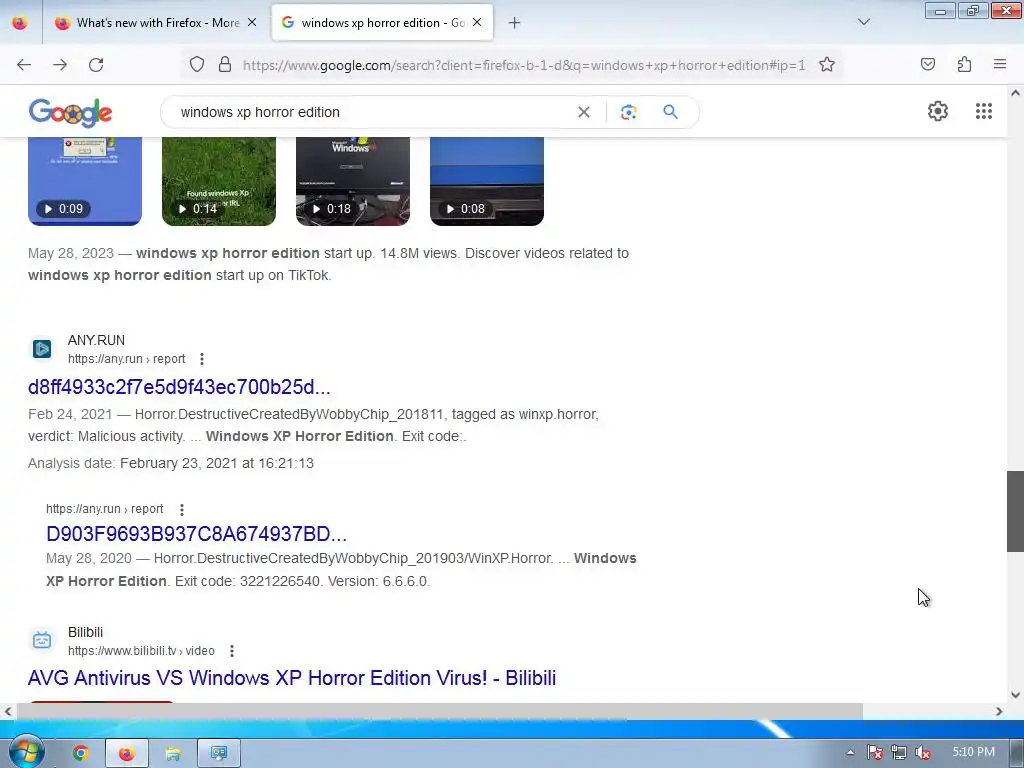List all tabs dropdown arrow

click(863, 22)
